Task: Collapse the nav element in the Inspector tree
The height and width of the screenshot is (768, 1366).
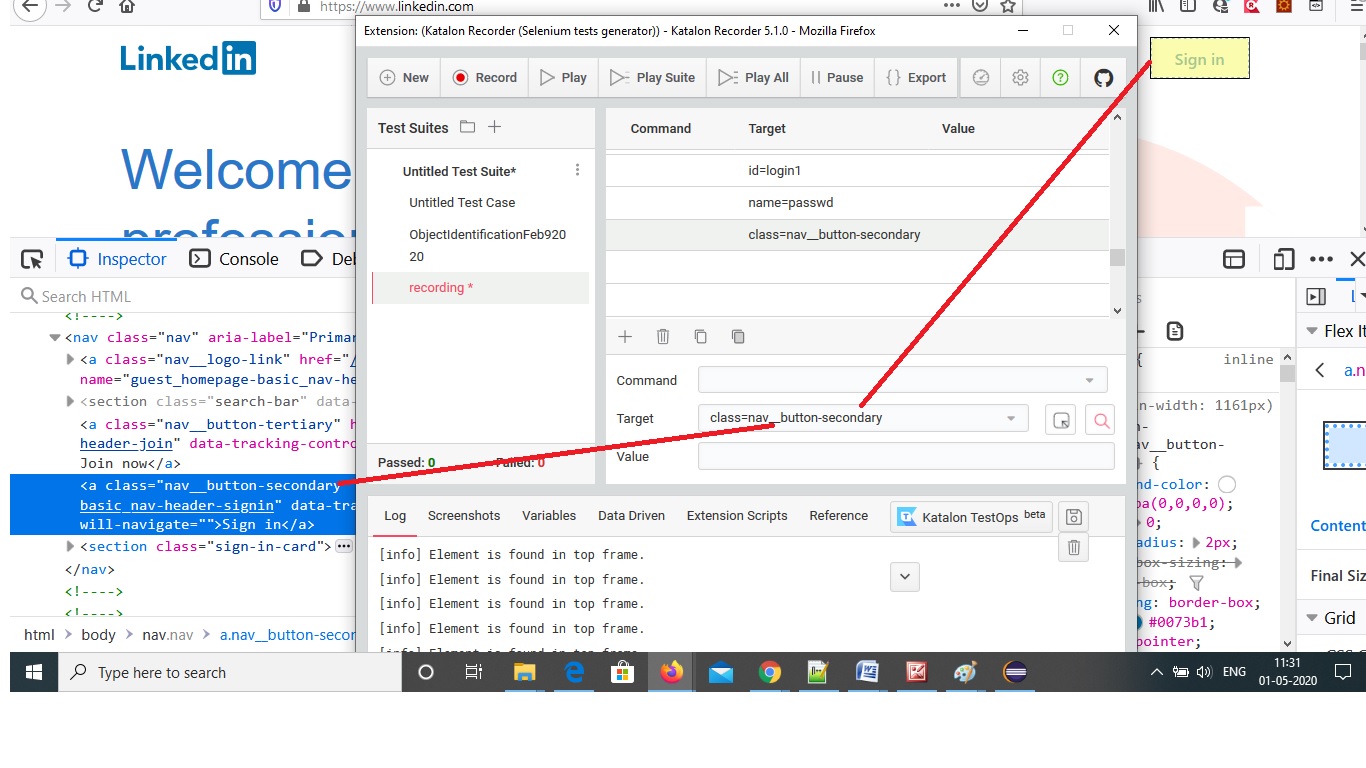Action: (x=55, y=337)
